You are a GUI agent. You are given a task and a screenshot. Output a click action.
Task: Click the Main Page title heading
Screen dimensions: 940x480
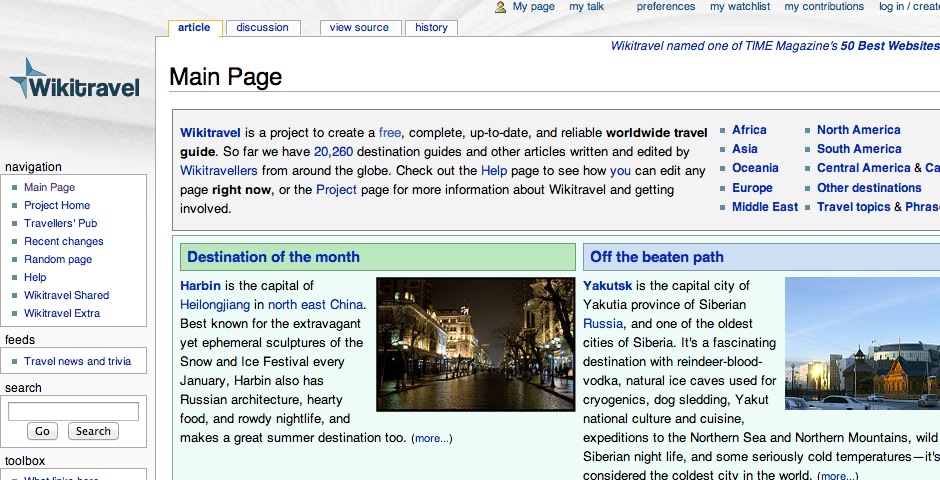(x=225, y=77)
